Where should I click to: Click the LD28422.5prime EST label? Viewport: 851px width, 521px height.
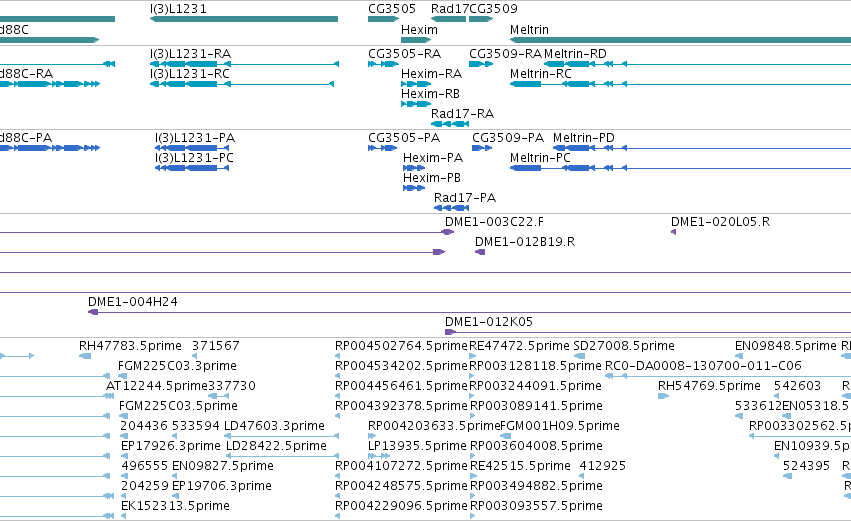click(276, 446)
